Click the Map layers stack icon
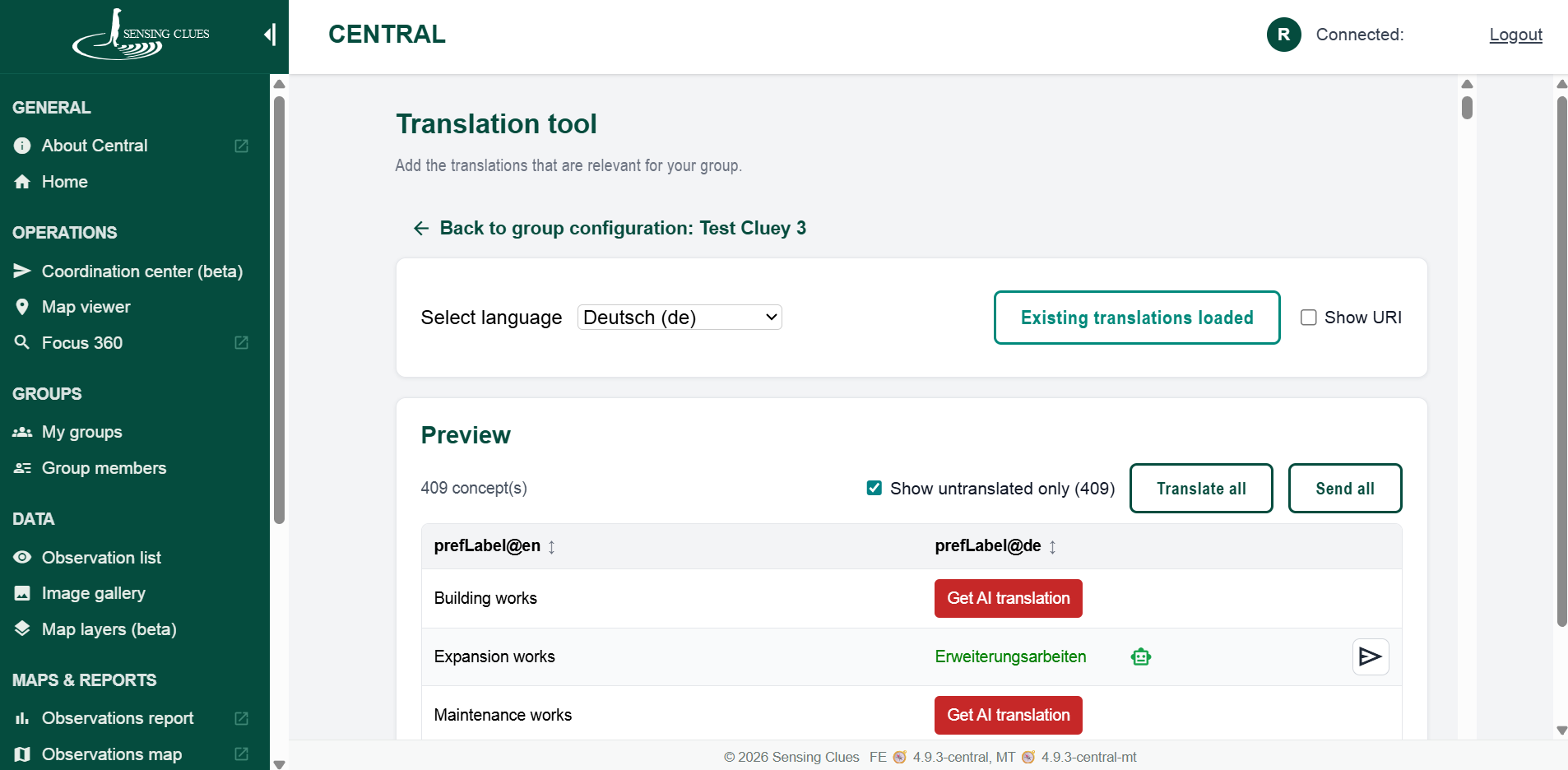 coord(22,629)
